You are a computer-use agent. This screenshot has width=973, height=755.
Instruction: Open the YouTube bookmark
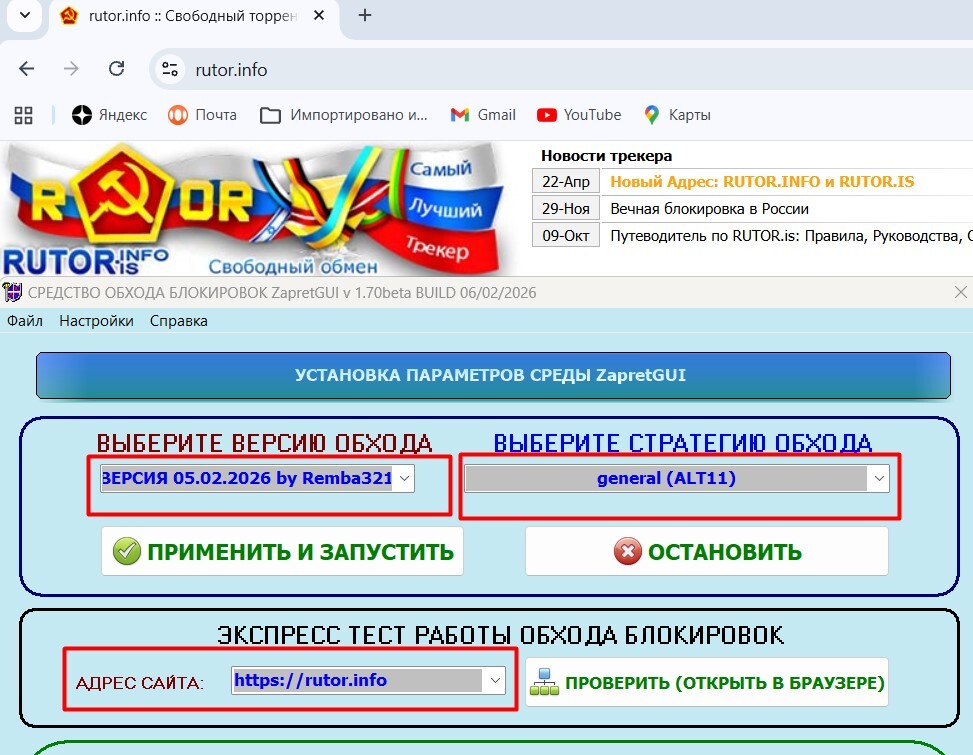tap(579, 115)
